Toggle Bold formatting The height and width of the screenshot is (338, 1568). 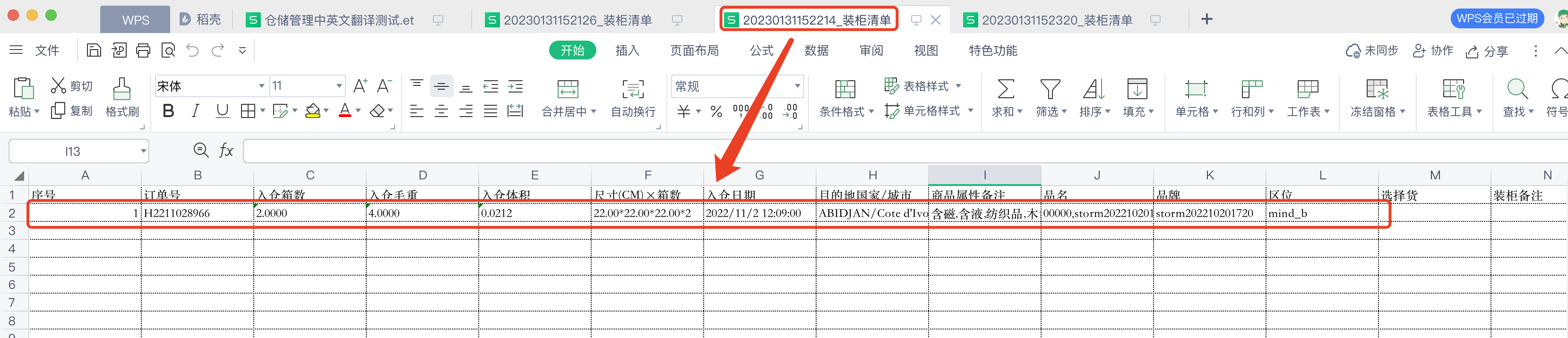point(169,110)
